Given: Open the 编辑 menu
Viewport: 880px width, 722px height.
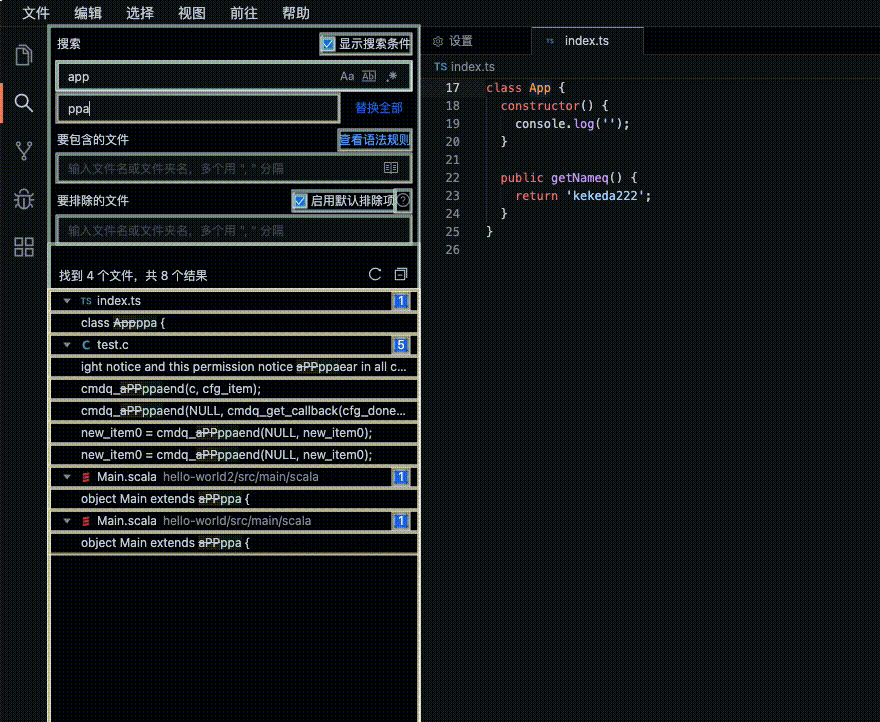Looking at the screenshot, I should pyautogui.click(x=88, y=13).
